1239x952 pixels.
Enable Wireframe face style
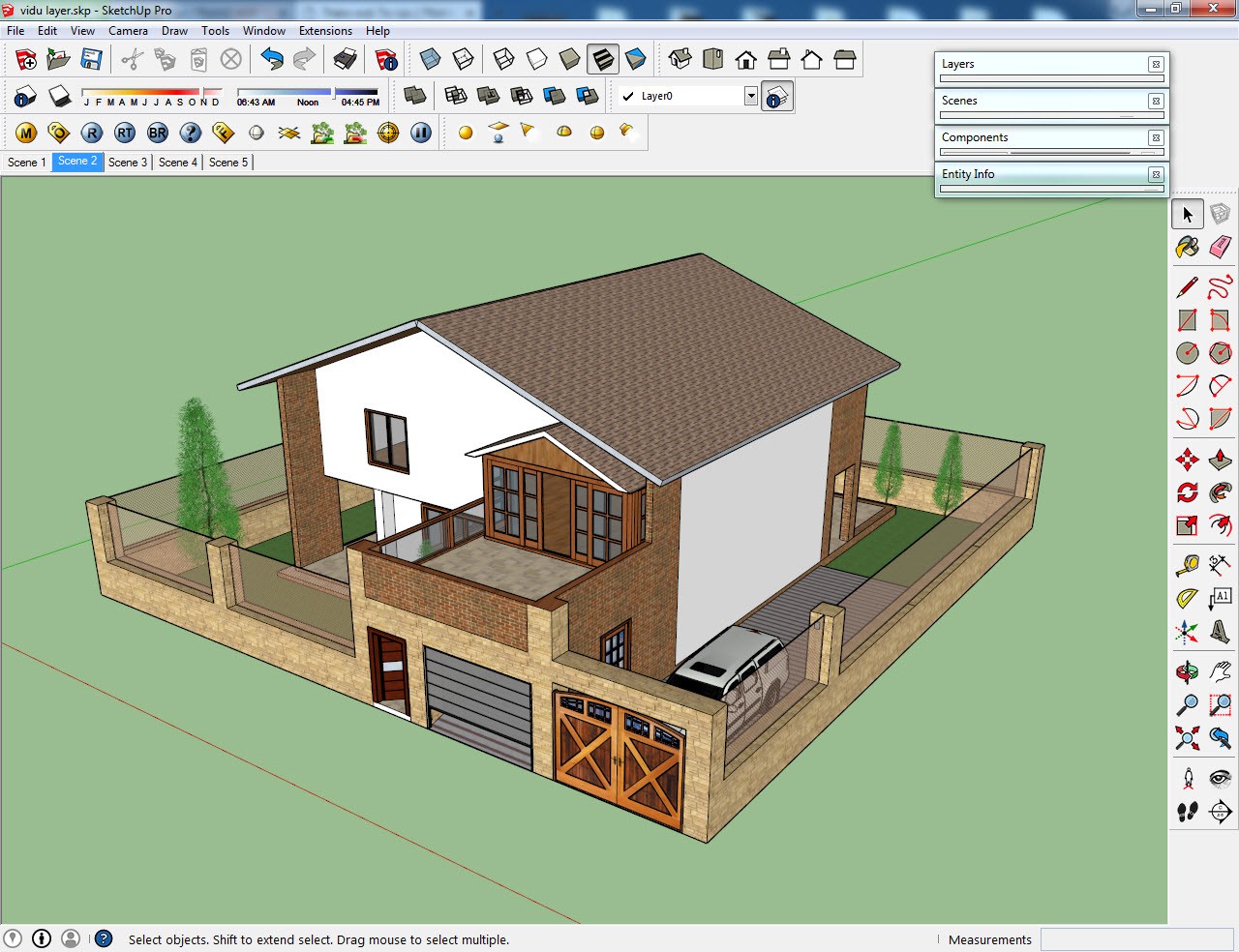[503, 60]
